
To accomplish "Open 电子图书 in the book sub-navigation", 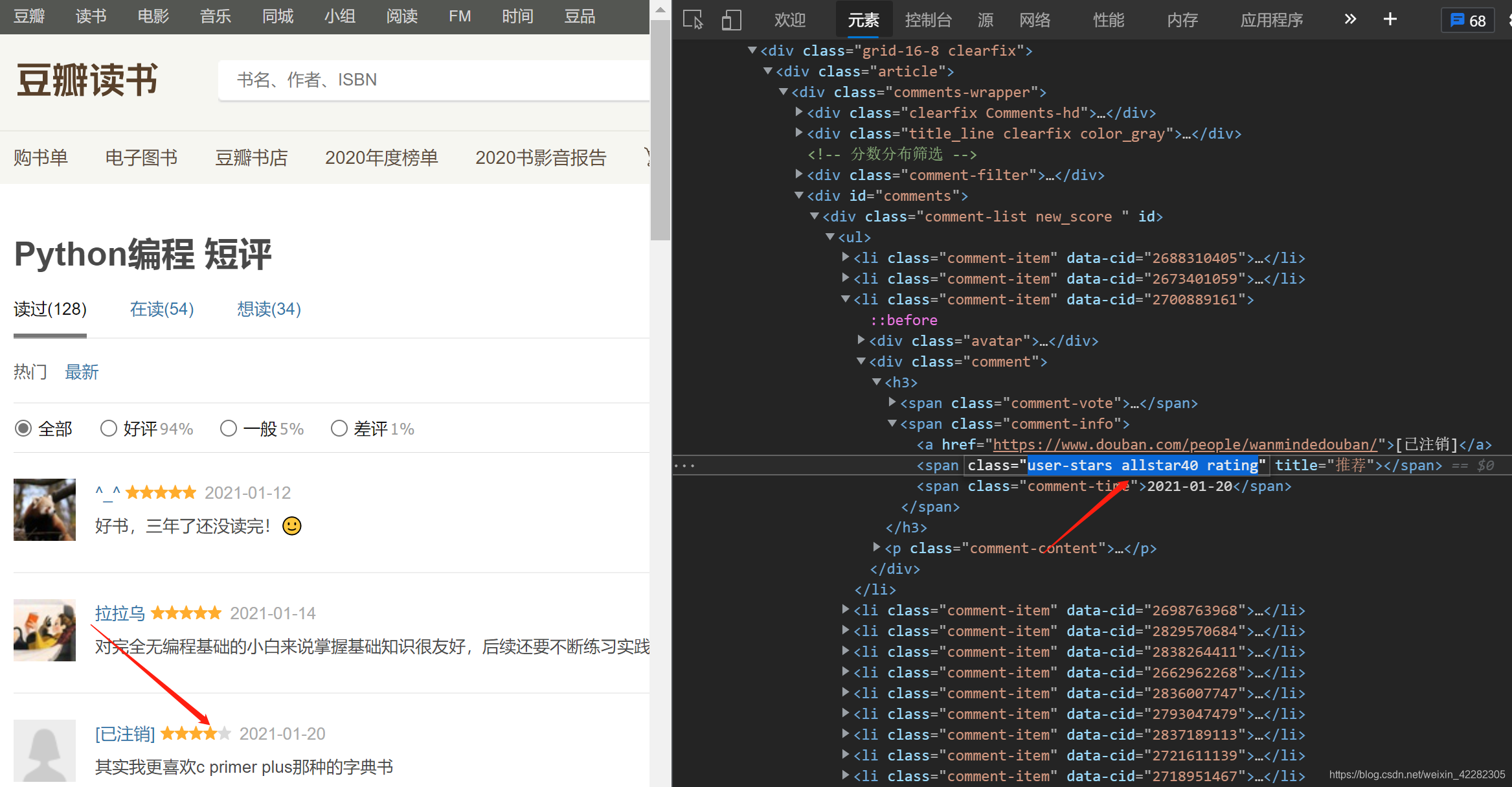I will [141, 157].
